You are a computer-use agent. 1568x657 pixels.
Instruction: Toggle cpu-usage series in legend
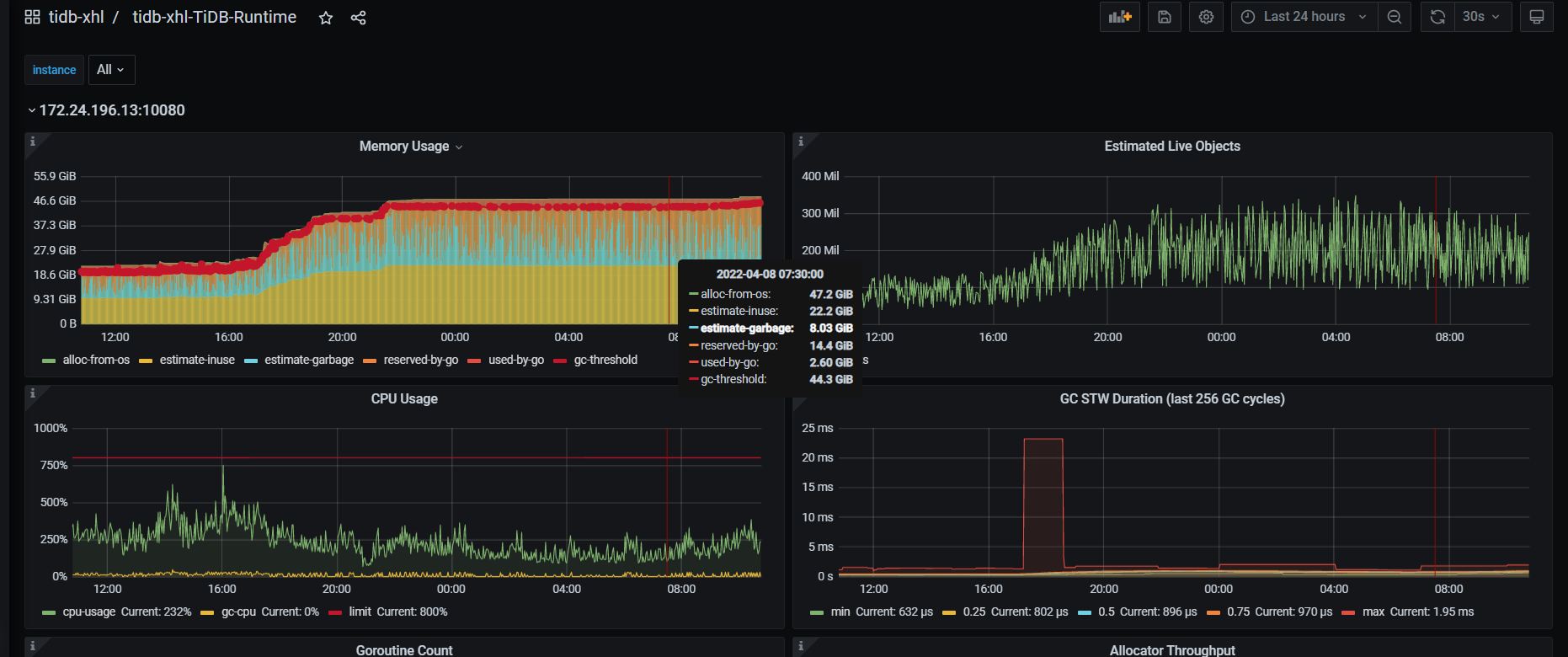(x=88, y=612)
